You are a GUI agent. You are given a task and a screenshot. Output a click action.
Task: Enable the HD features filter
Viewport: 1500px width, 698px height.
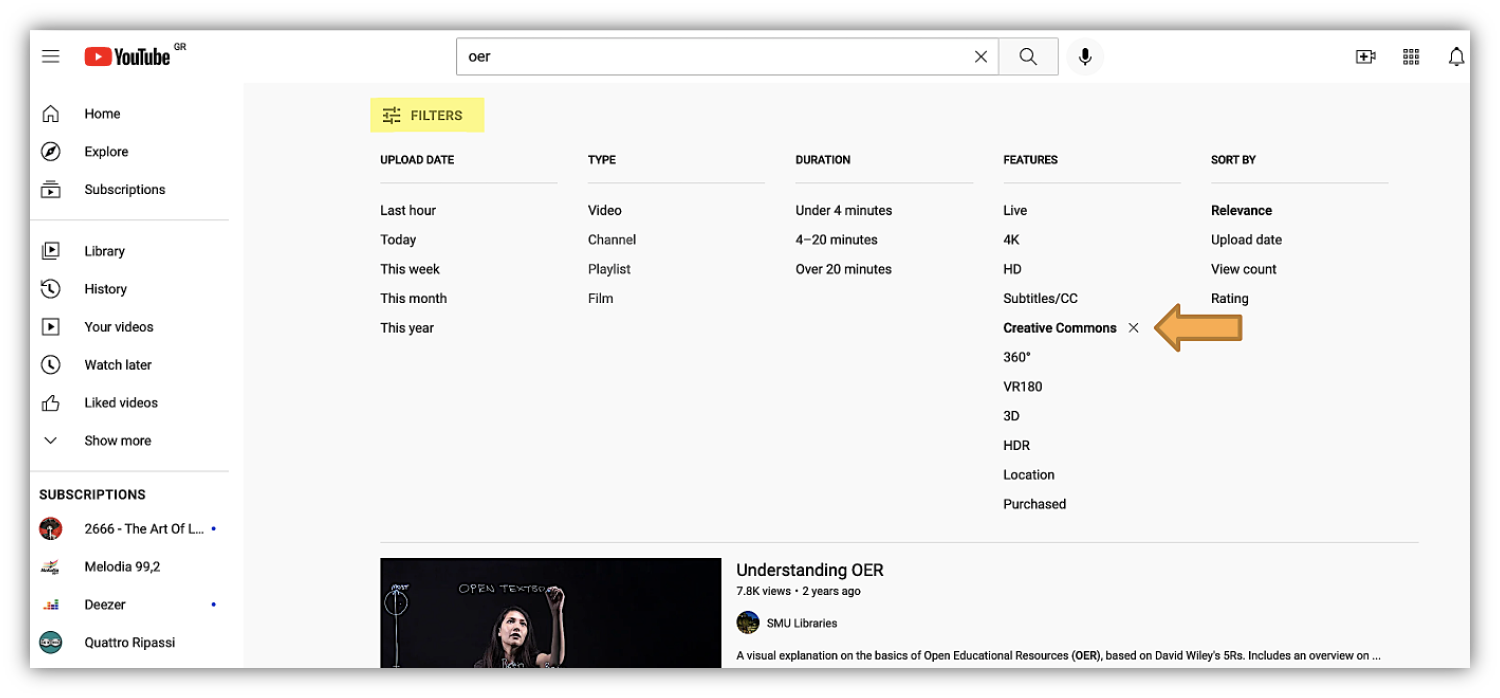coord(1012,268)
